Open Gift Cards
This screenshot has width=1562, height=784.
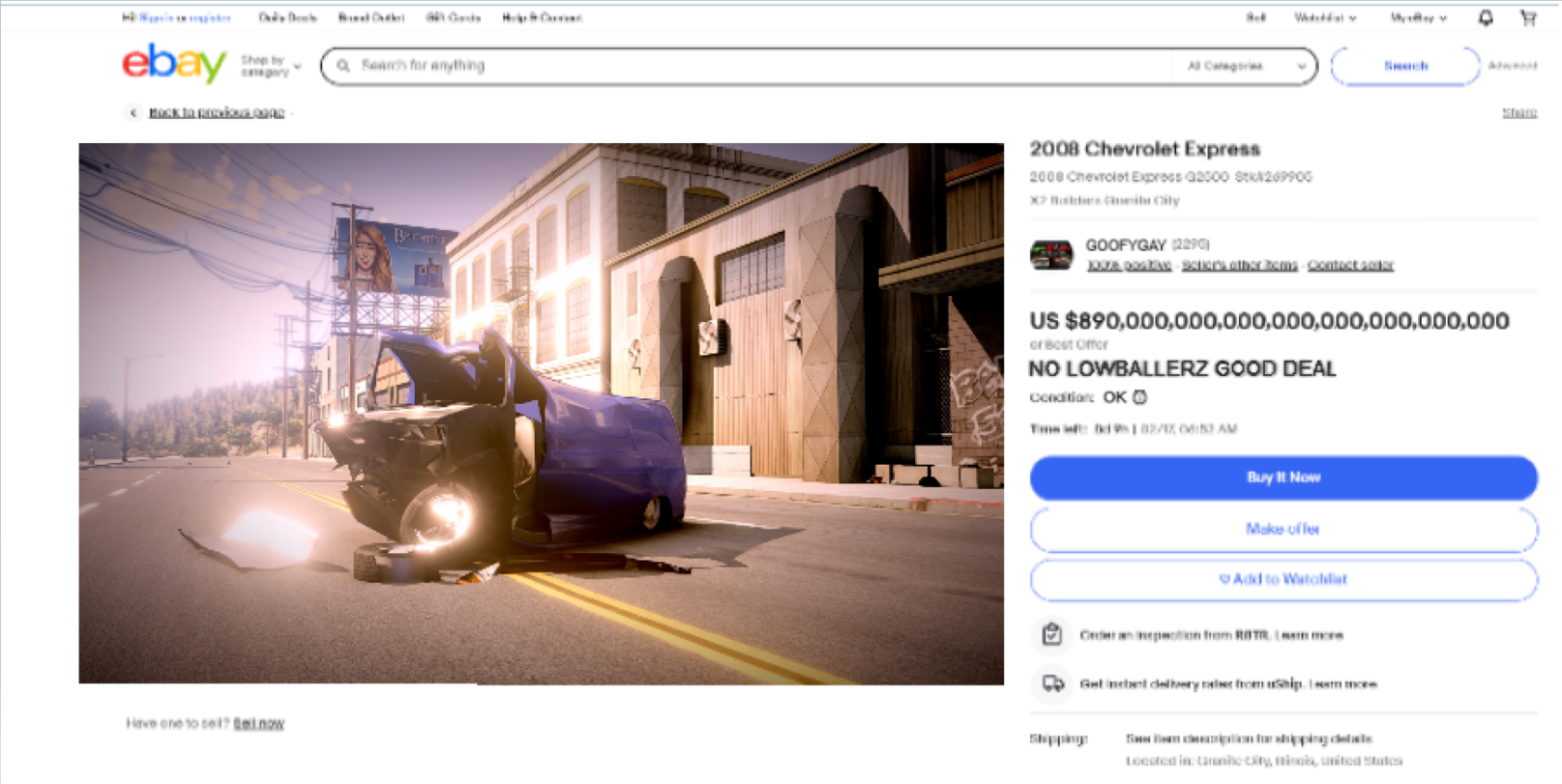coord(454,17)
